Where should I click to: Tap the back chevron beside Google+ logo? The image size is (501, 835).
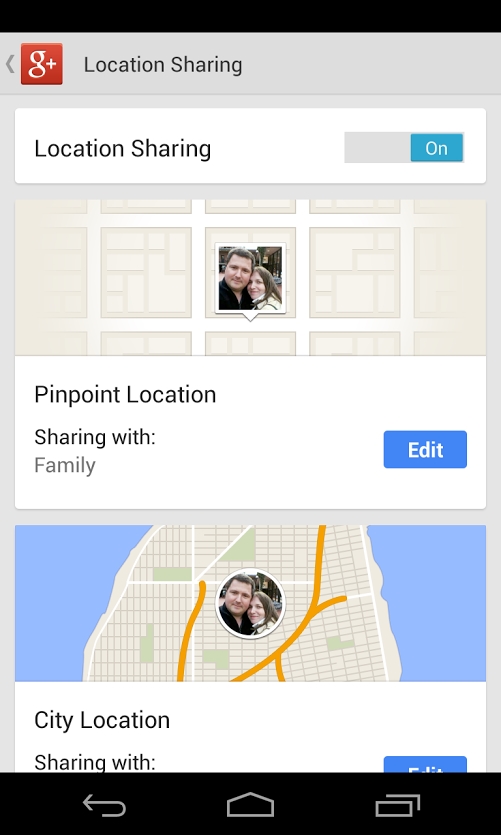click(10, 64)
